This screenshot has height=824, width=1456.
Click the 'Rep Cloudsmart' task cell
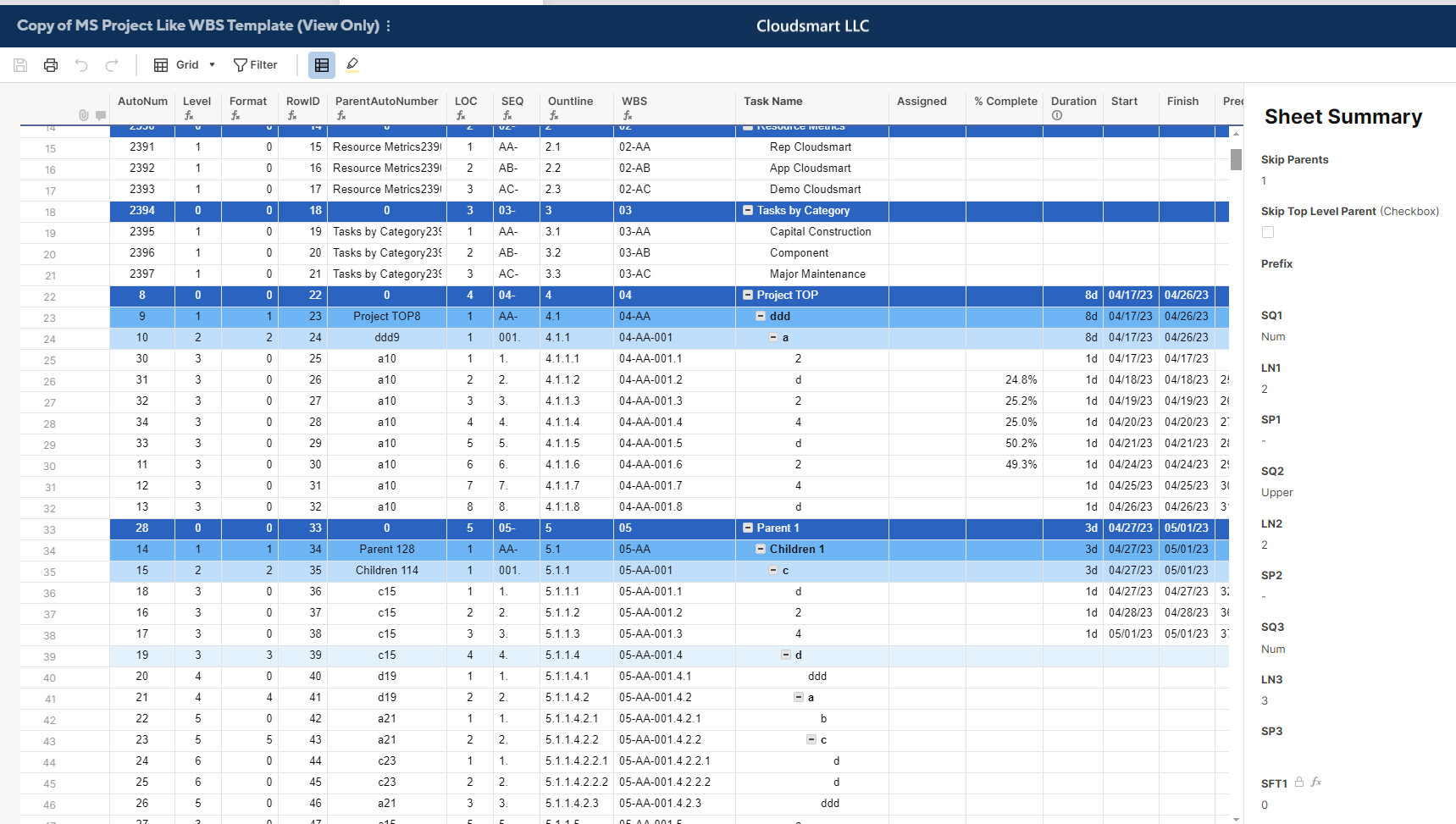(812, 147)
